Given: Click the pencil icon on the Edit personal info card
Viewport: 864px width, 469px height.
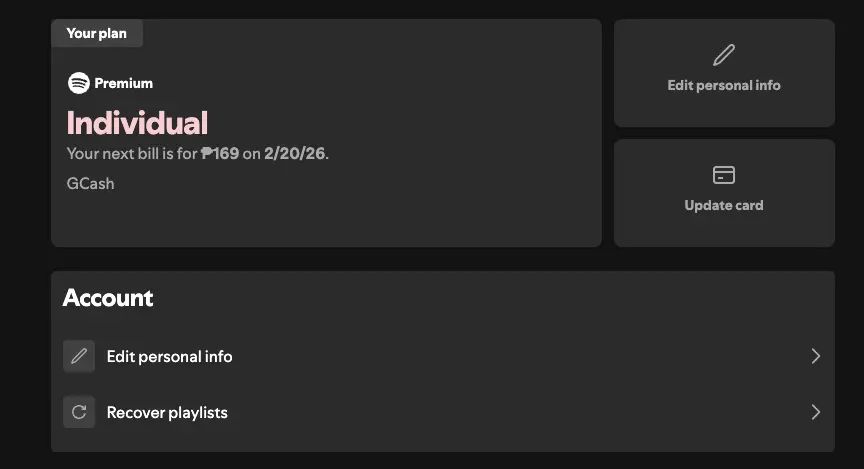Looking at the screenshot, I should [x=723, y=55].
